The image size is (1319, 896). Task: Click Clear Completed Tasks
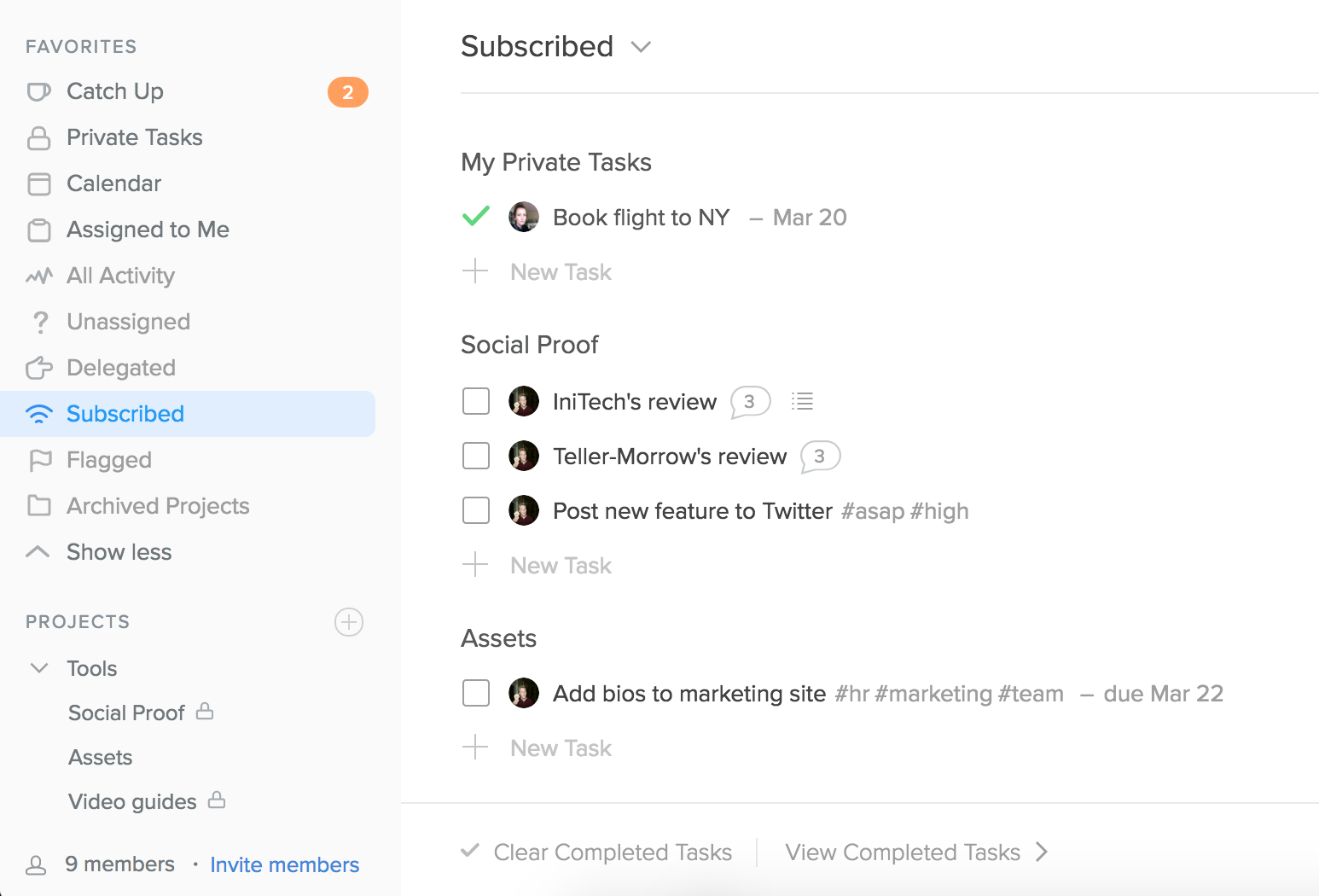(x=613, y=852)
